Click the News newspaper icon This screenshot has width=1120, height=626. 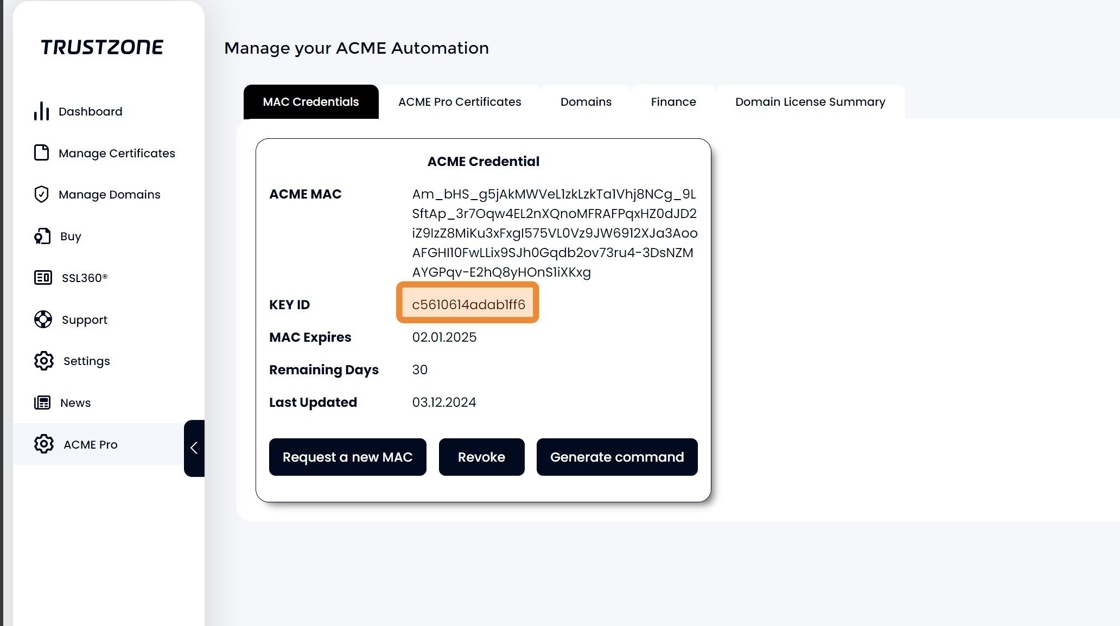[x=42, y=402]
